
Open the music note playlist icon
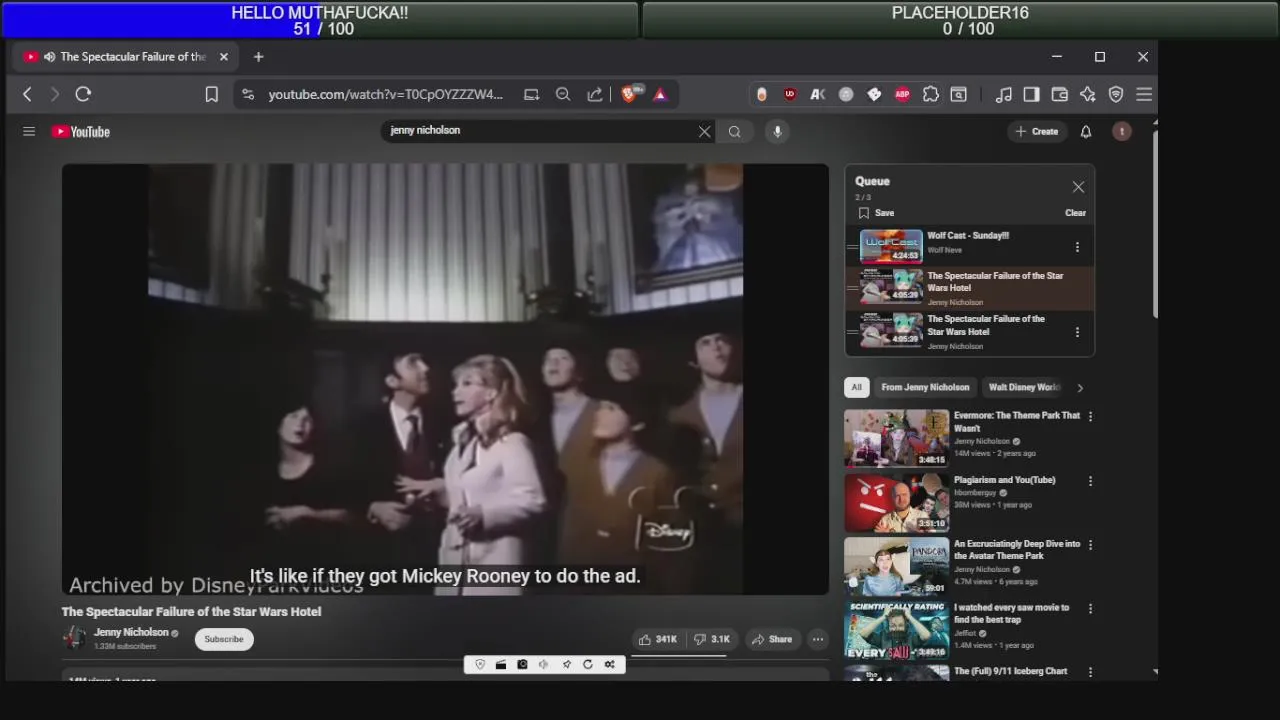tap(1003, 94)
